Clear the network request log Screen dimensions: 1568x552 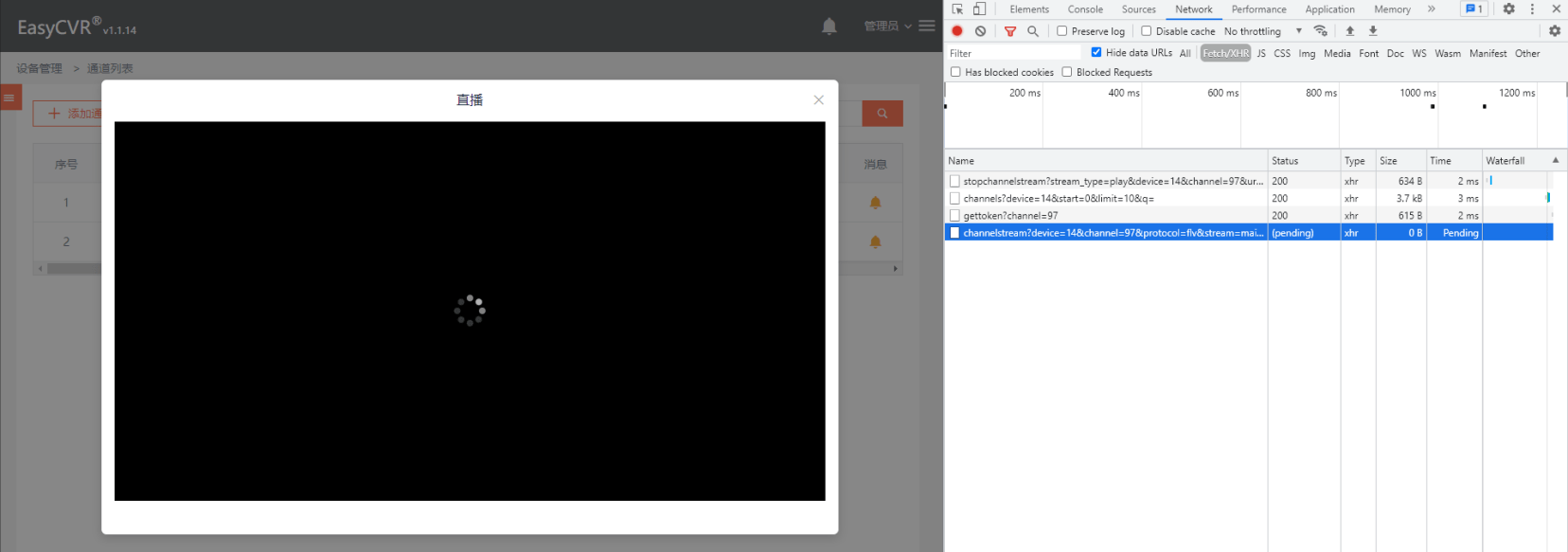[980, 31]
